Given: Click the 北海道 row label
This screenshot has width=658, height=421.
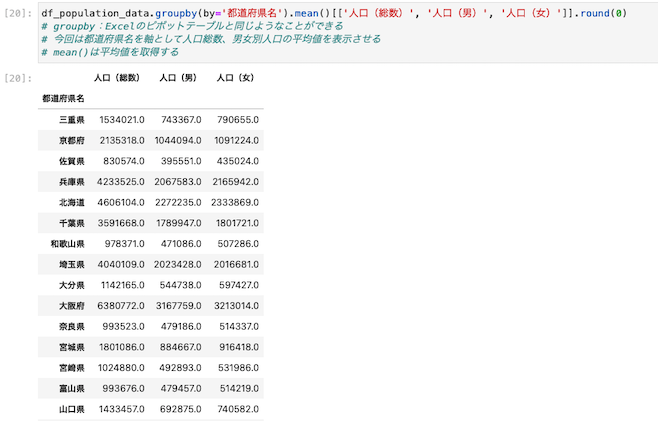Looking at the screenshot, I should point(71,202).
